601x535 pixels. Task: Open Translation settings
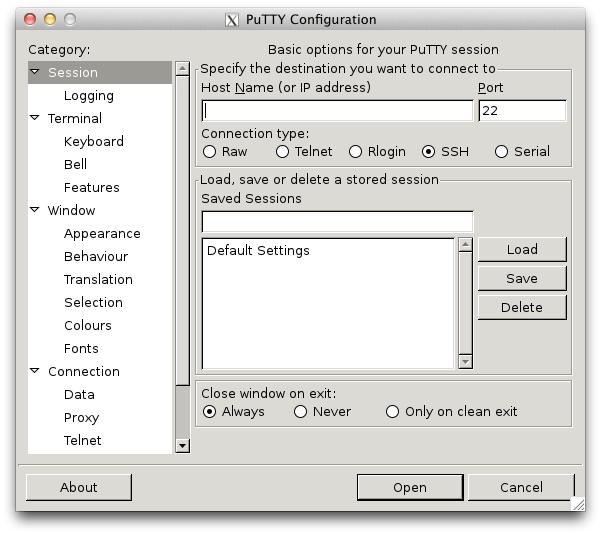click(x=99, y=279)
